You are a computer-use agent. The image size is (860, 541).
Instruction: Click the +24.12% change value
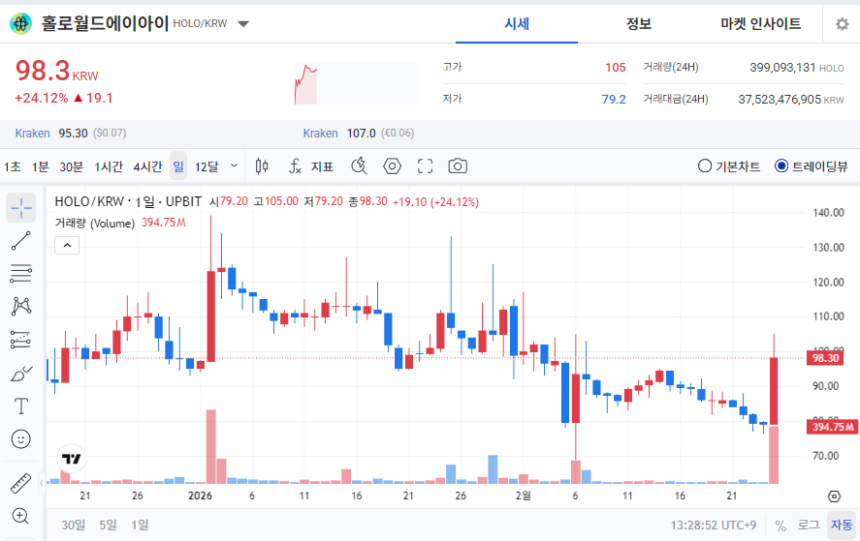tap(42, 98)
